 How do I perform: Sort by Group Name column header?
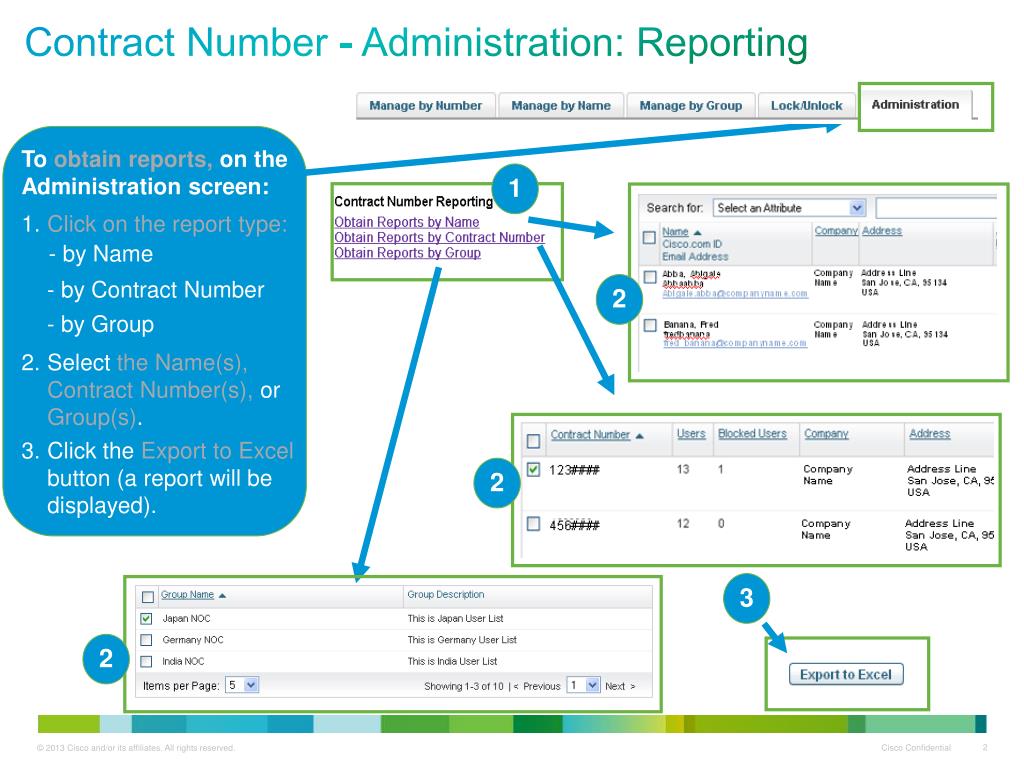point(187,594)
